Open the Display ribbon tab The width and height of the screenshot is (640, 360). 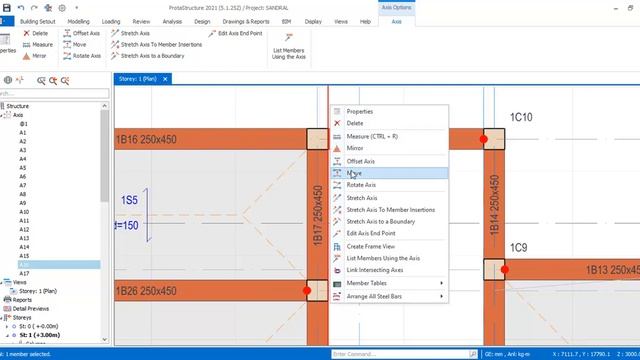tap(313, 21)
